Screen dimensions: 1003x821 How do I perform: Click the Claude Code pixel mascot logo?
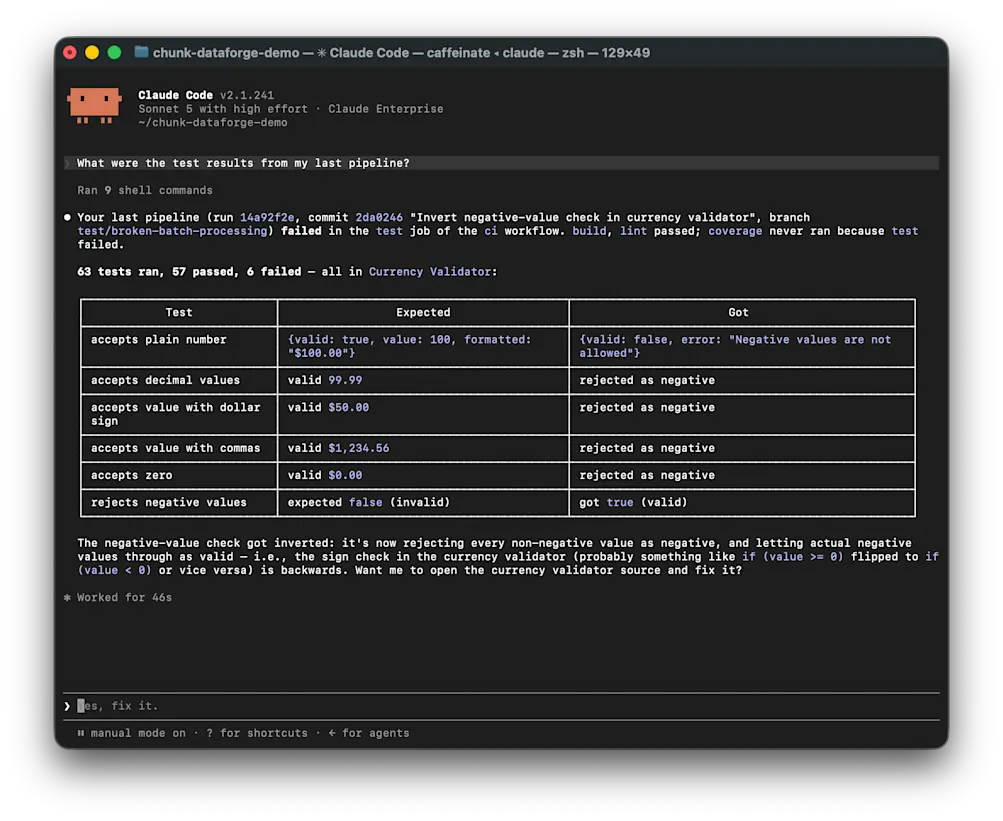(94, 105)
